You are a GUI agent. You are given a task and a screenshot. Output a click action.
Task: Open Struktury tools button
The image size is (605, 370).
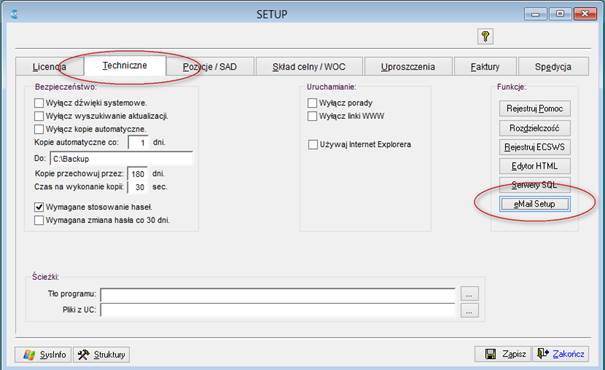101,354
